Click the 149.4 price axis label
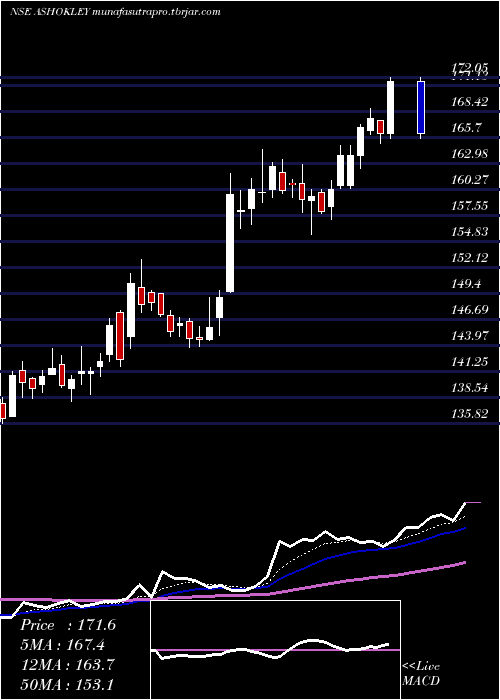500x700 pixels. 466,283
